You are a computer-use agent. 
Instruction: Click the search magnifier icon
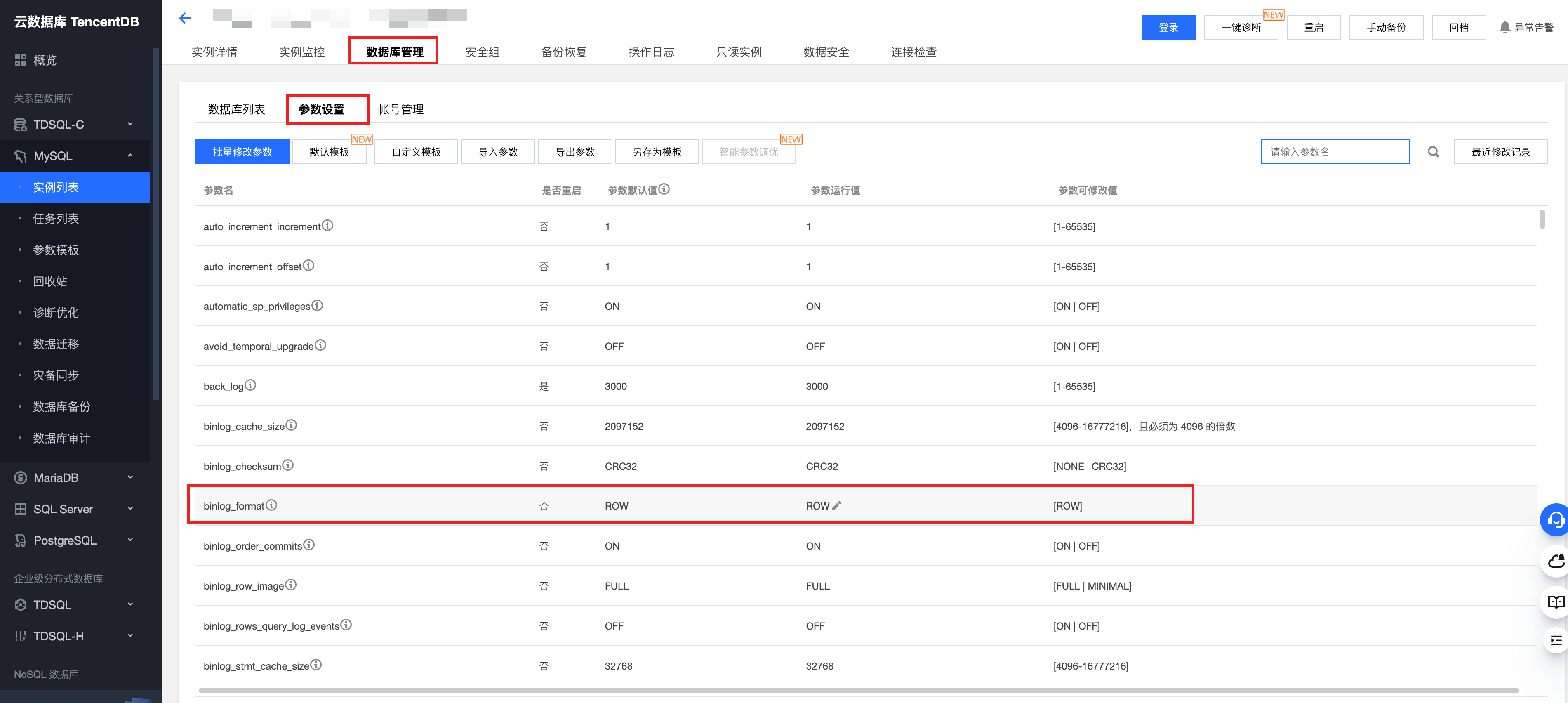pyautogui.click(x=1433, y=152)
